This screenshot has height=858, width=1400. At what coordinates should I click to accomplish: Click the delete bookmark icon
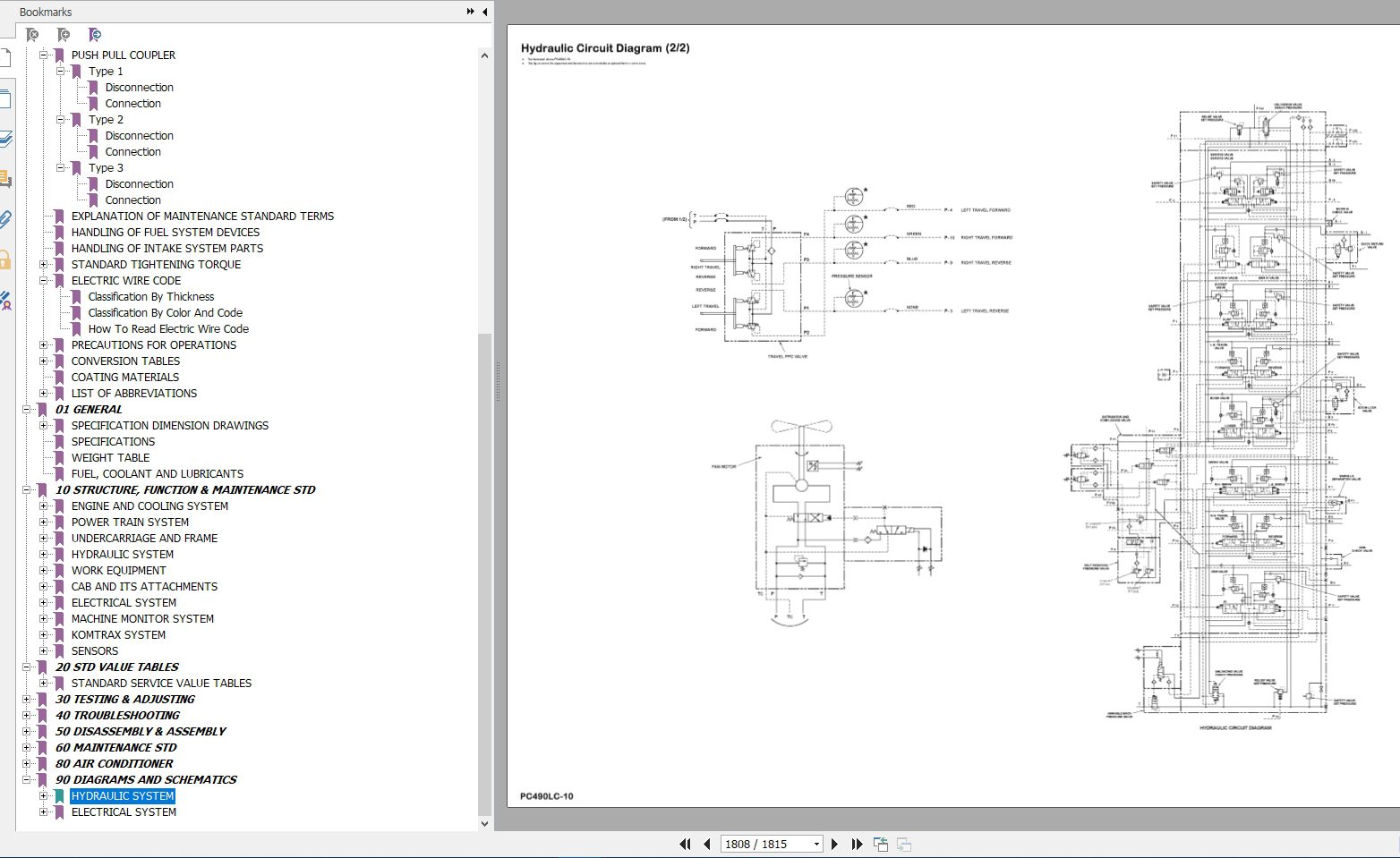click(32, 35)
